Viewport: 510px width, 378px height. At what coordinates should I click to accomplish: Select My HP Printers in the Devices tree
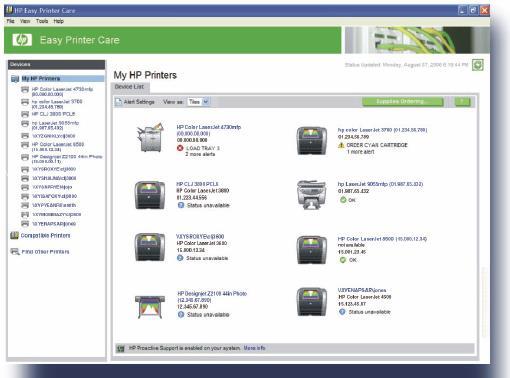tap(41, 79)
